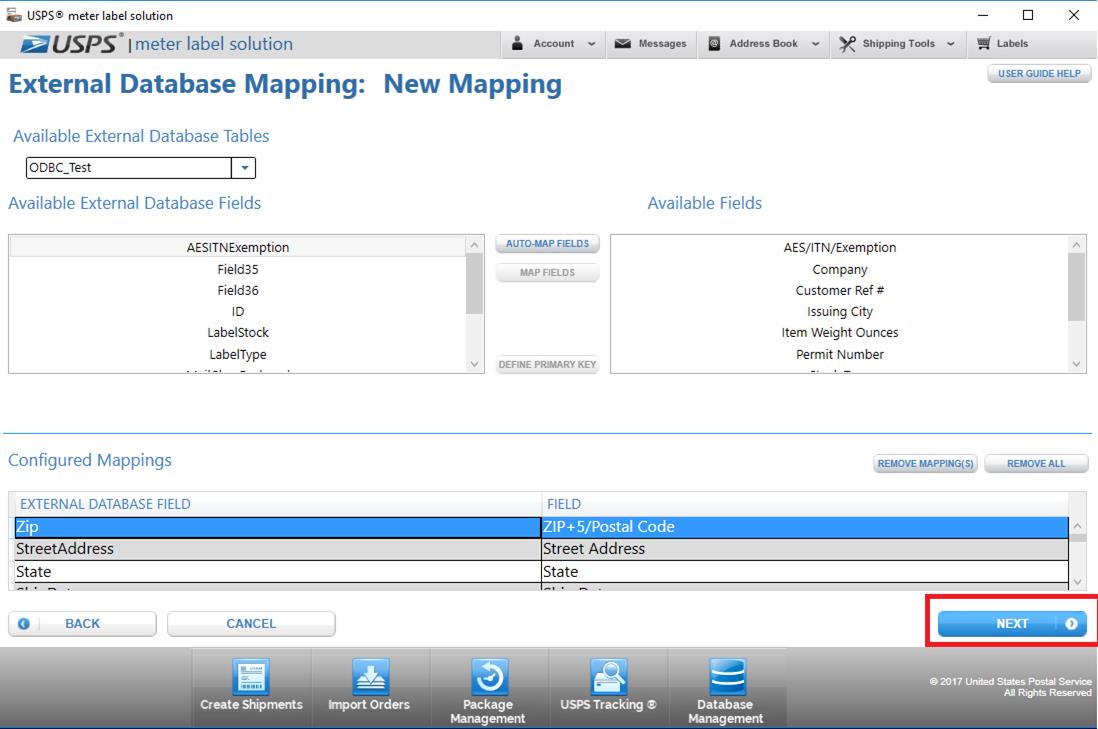This screenshot has height=729, width=1098.
Task: Click the Available Fields scroll-down arrow
Action: pyautogui.click(x=1076, y=364)
